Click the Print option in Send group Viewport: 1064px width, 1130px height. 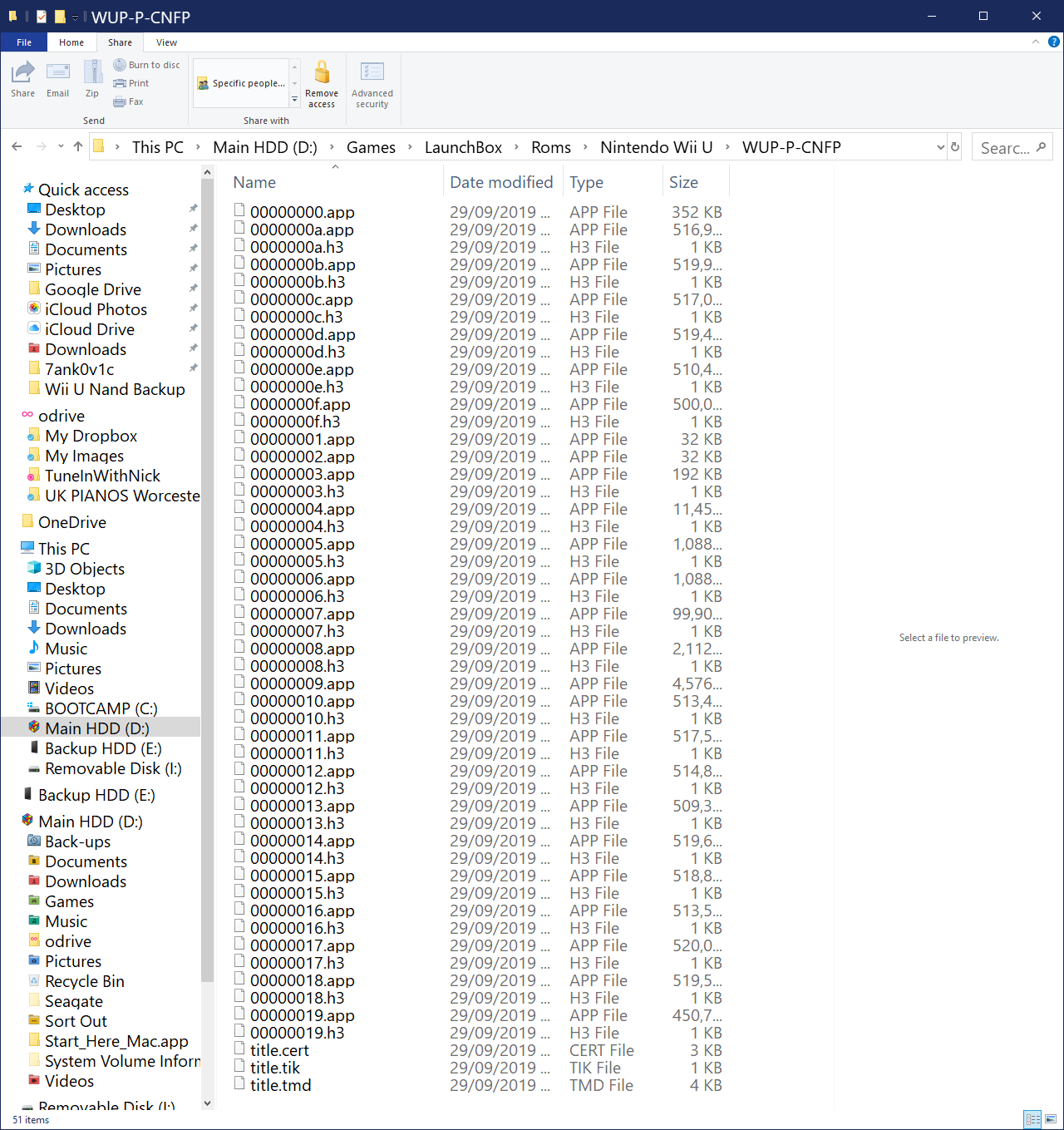point(131,83)
